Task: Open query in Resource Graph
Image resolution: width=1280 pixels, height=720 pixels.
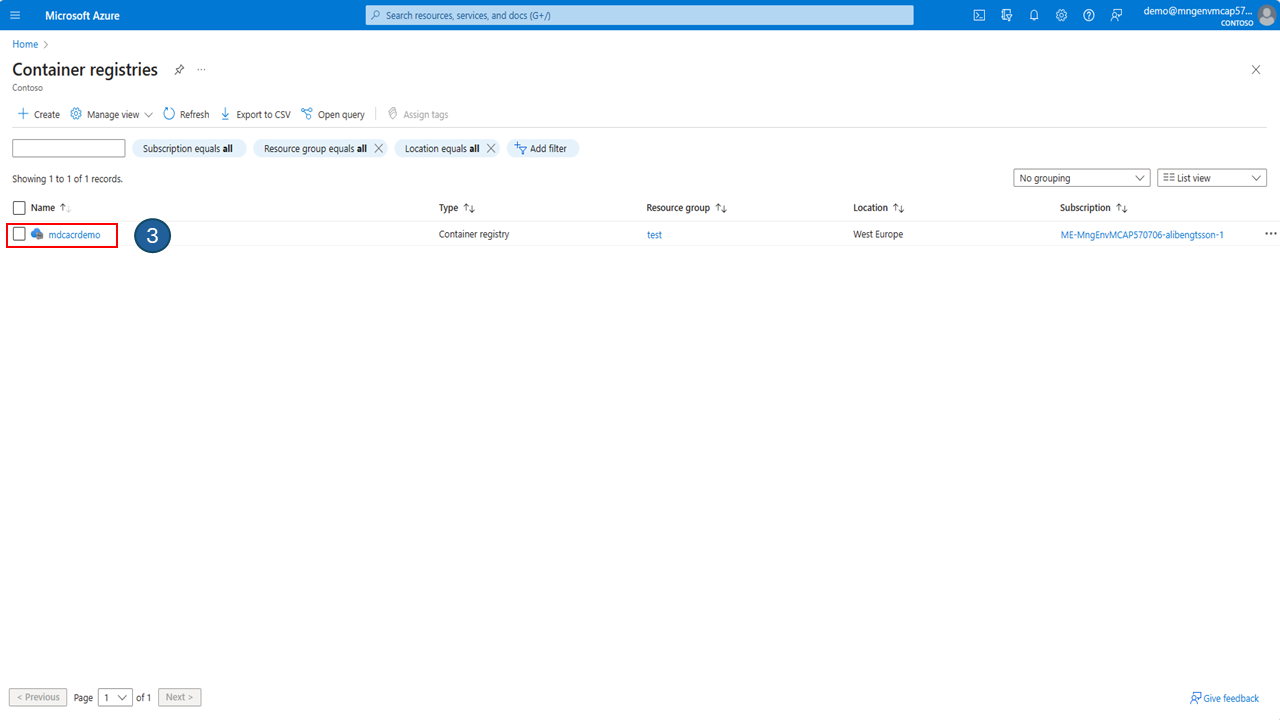Action: (x=333, y=114)
